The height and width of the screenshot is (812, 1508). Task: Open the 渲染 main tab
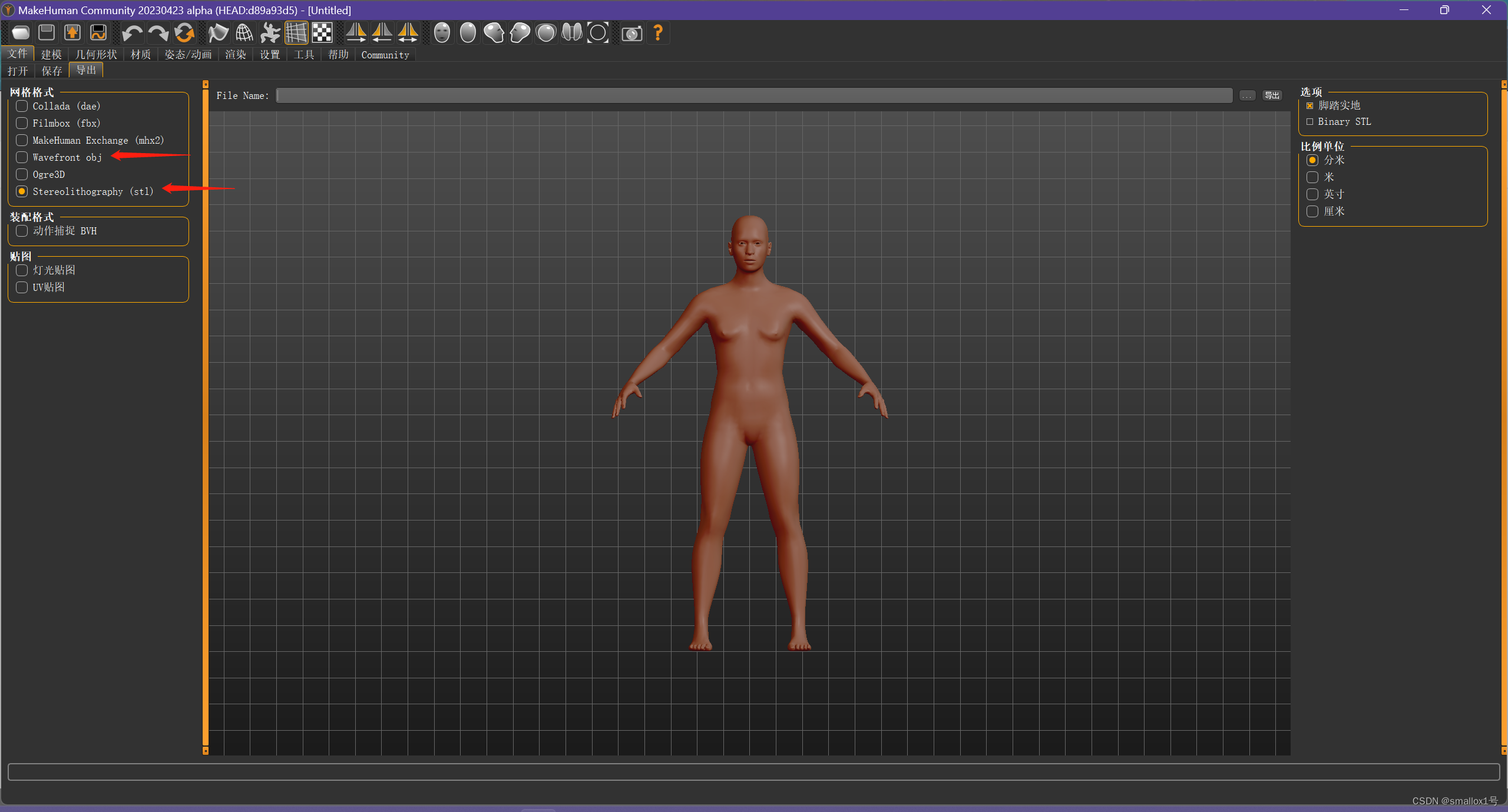click(x=236, y=55)
